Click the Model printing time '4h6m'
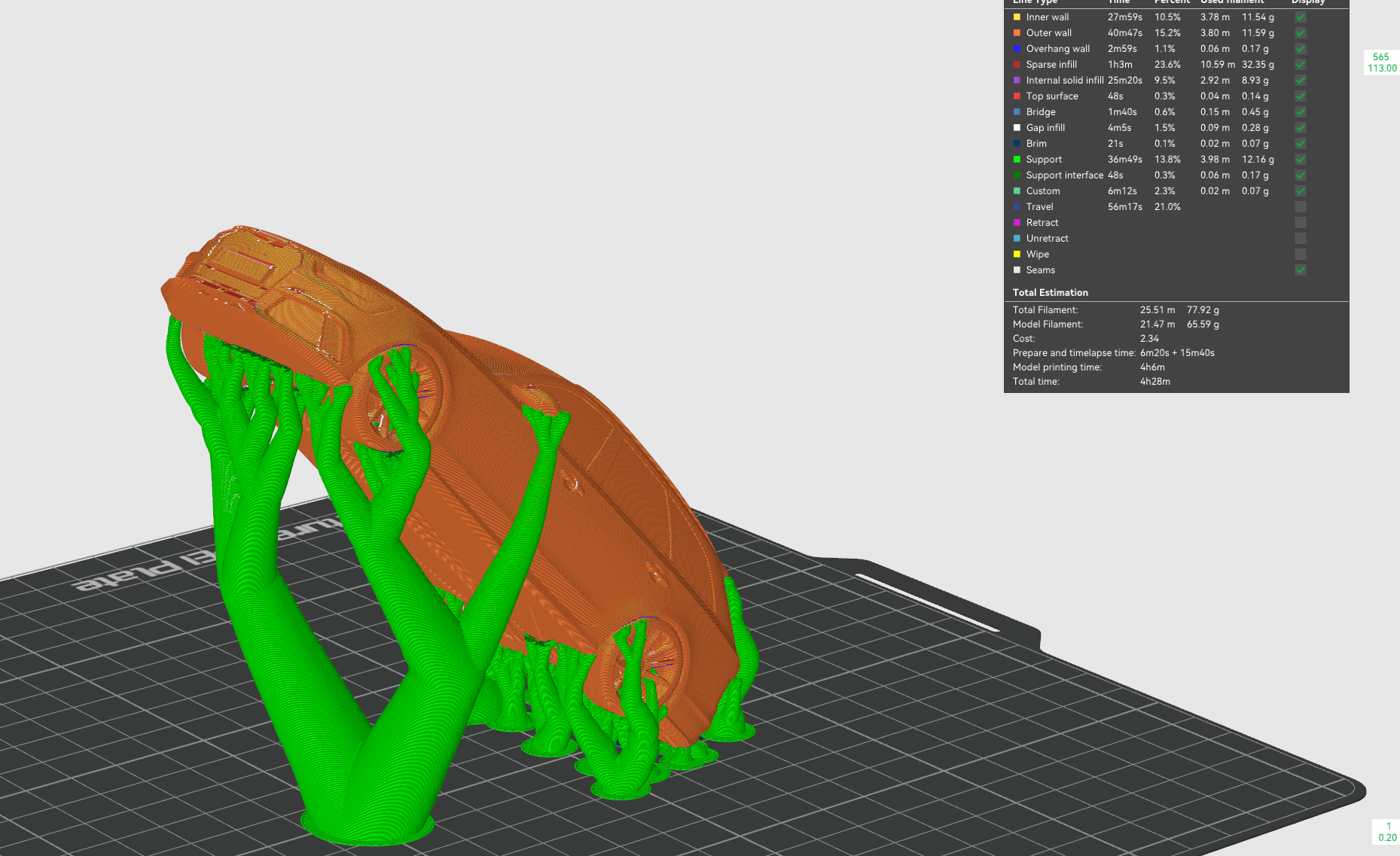Image resolution: width=1400 pixels, height=856 pixels. pos(1152,367)
